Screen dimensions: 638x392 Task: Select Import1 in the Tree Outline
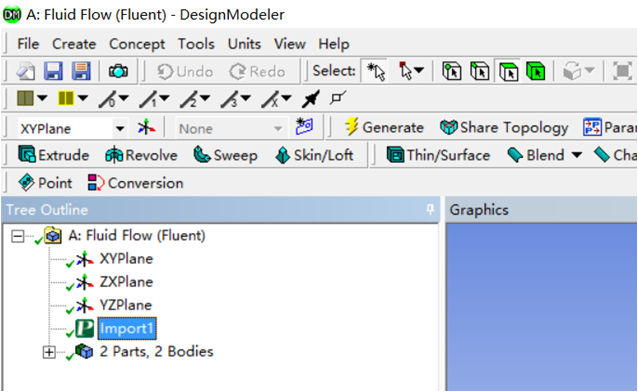click(127, 328)
